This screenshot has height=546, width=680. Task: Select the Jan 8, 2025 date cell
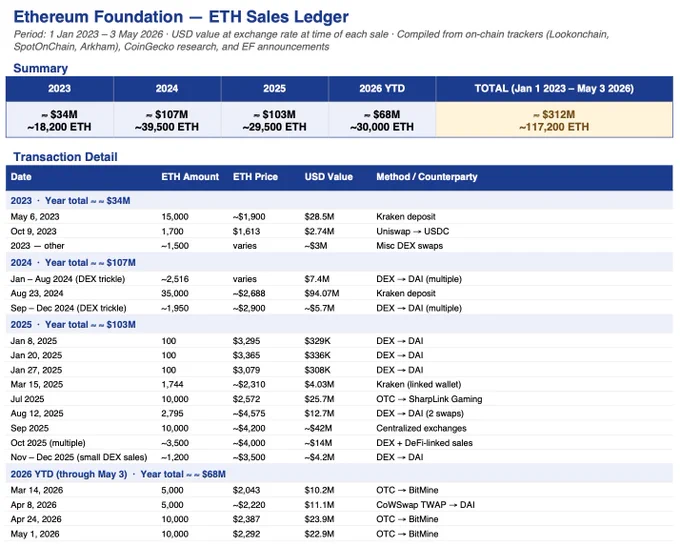click(x=33, y=341)
